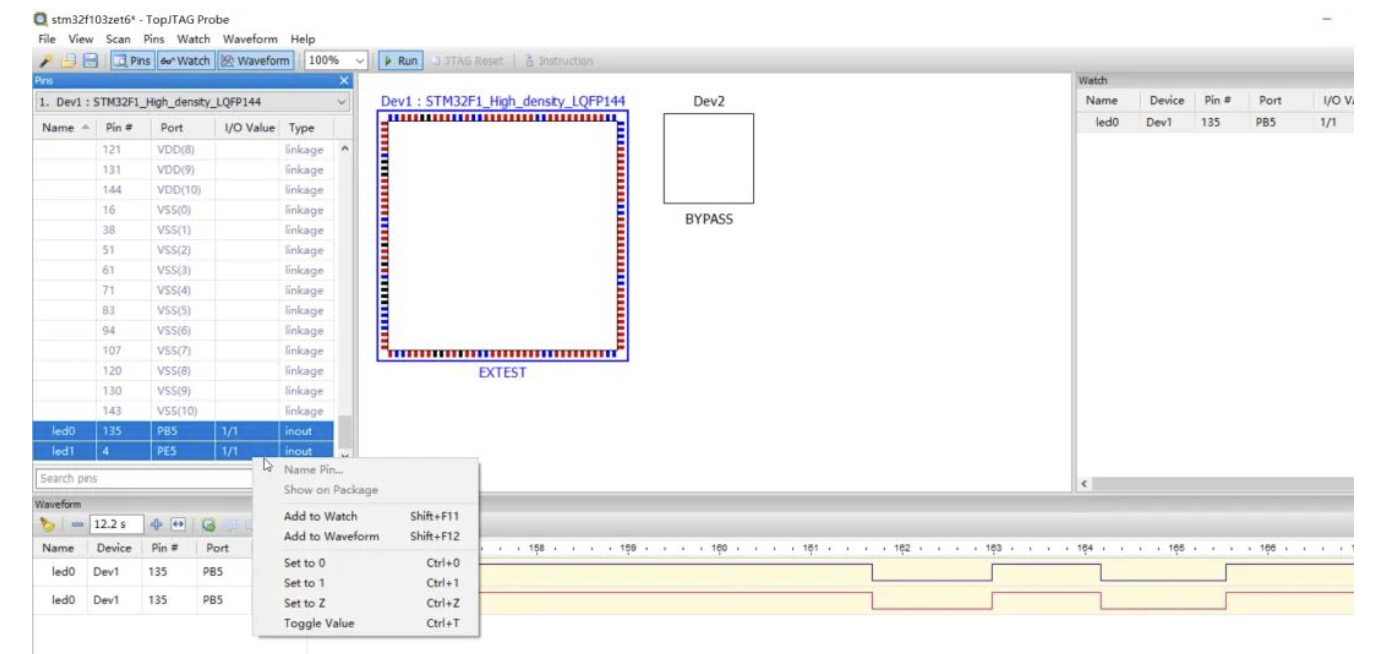1392x654 pixels.
Task: Toggle the Pins panel toolbar button
Action: pos(132,61)
